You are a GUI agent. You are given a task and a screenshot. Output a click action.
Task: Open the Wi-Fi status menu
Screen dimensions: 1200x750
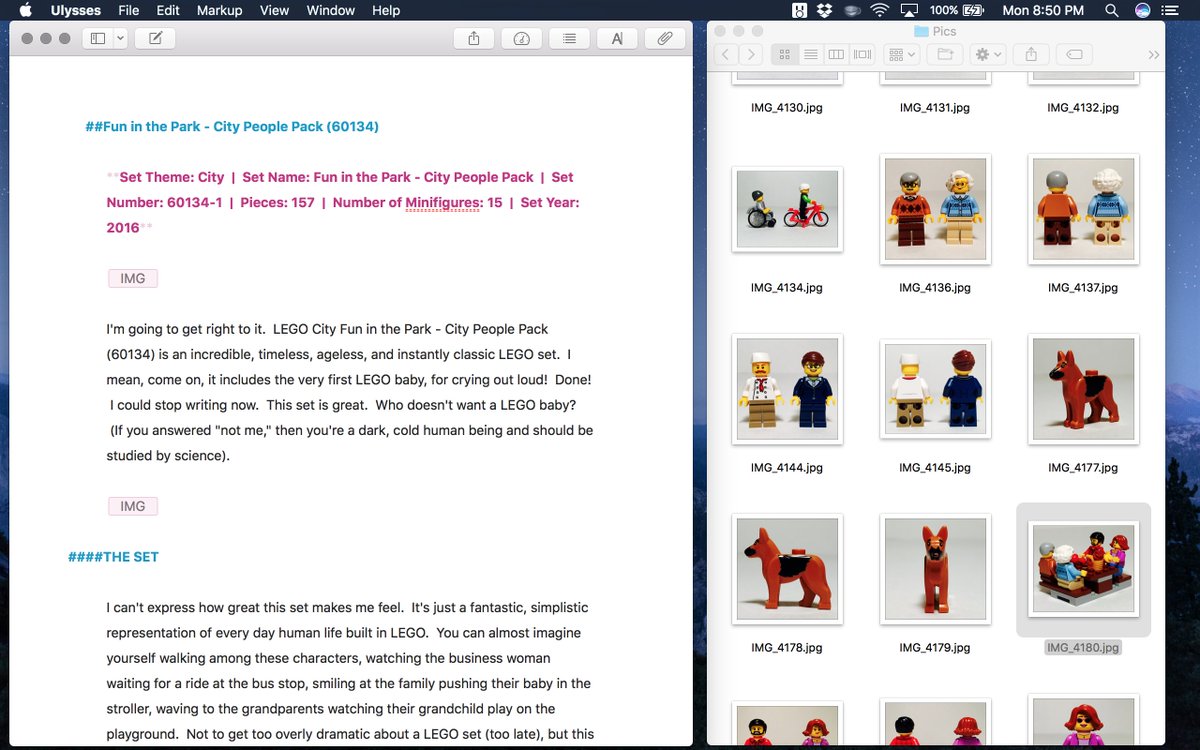click(x=880, y=11)
